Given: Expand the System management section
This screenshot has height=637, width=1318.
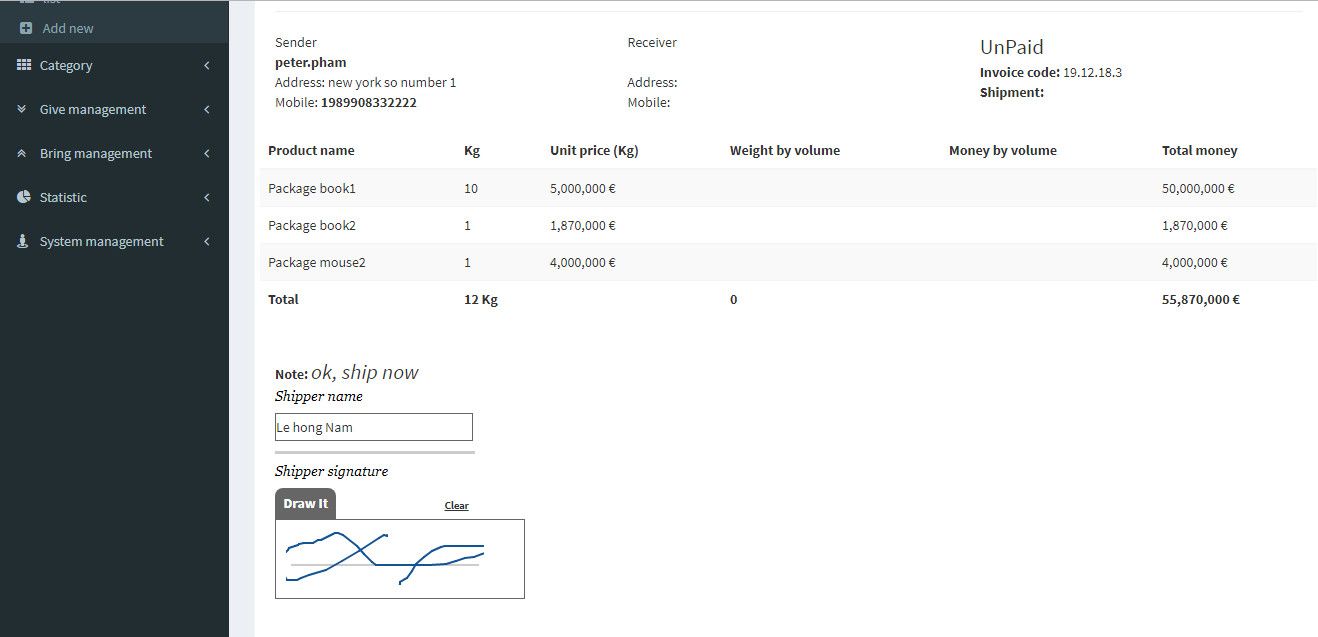Looking at the screenshot, I should [206, 241].
